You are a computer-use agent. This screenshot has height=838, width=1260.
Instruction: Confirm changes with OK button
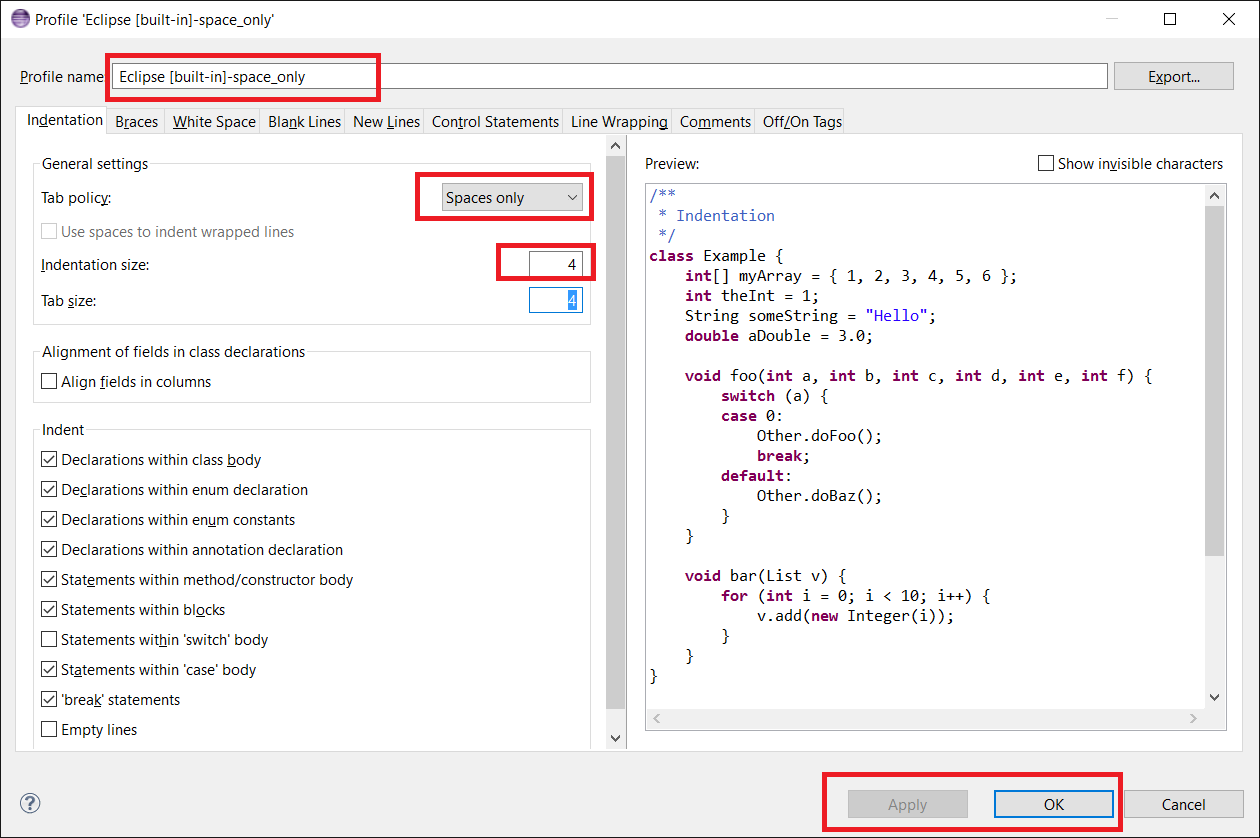(1054, 803)
